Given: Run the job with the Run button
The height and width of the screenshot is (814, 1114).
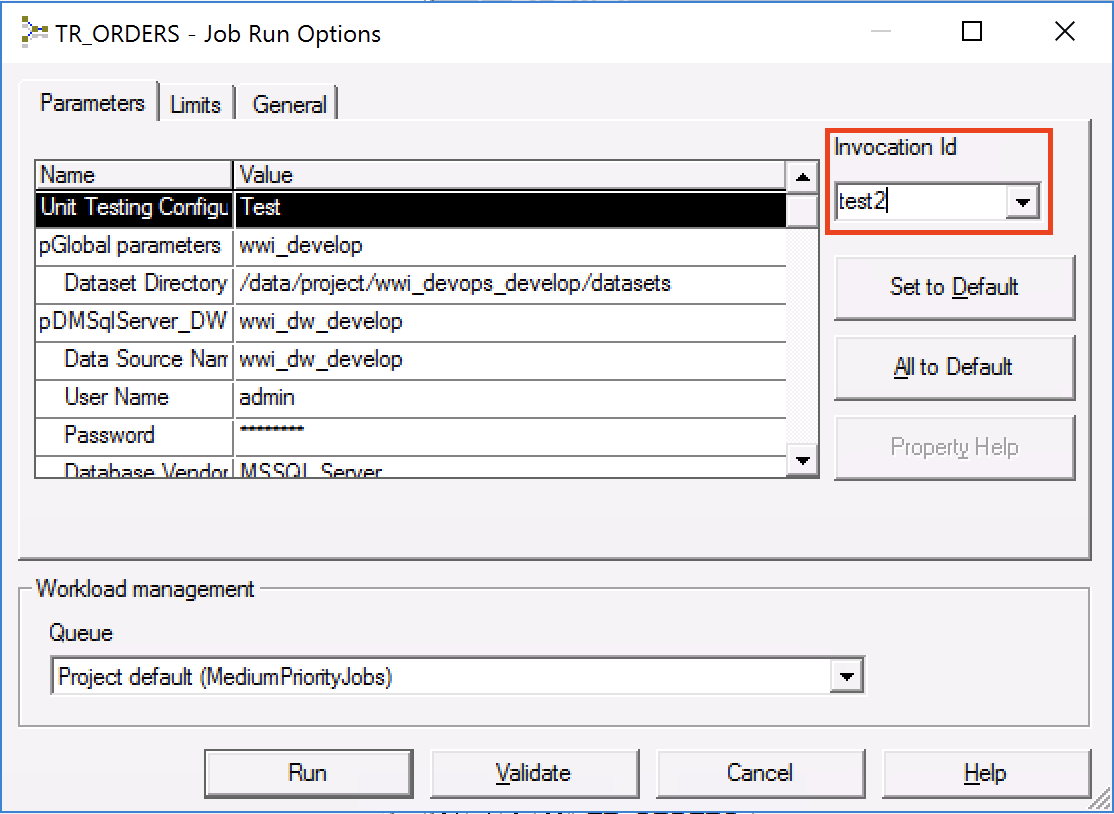Looking at the screenshot, I should point(308,773).
